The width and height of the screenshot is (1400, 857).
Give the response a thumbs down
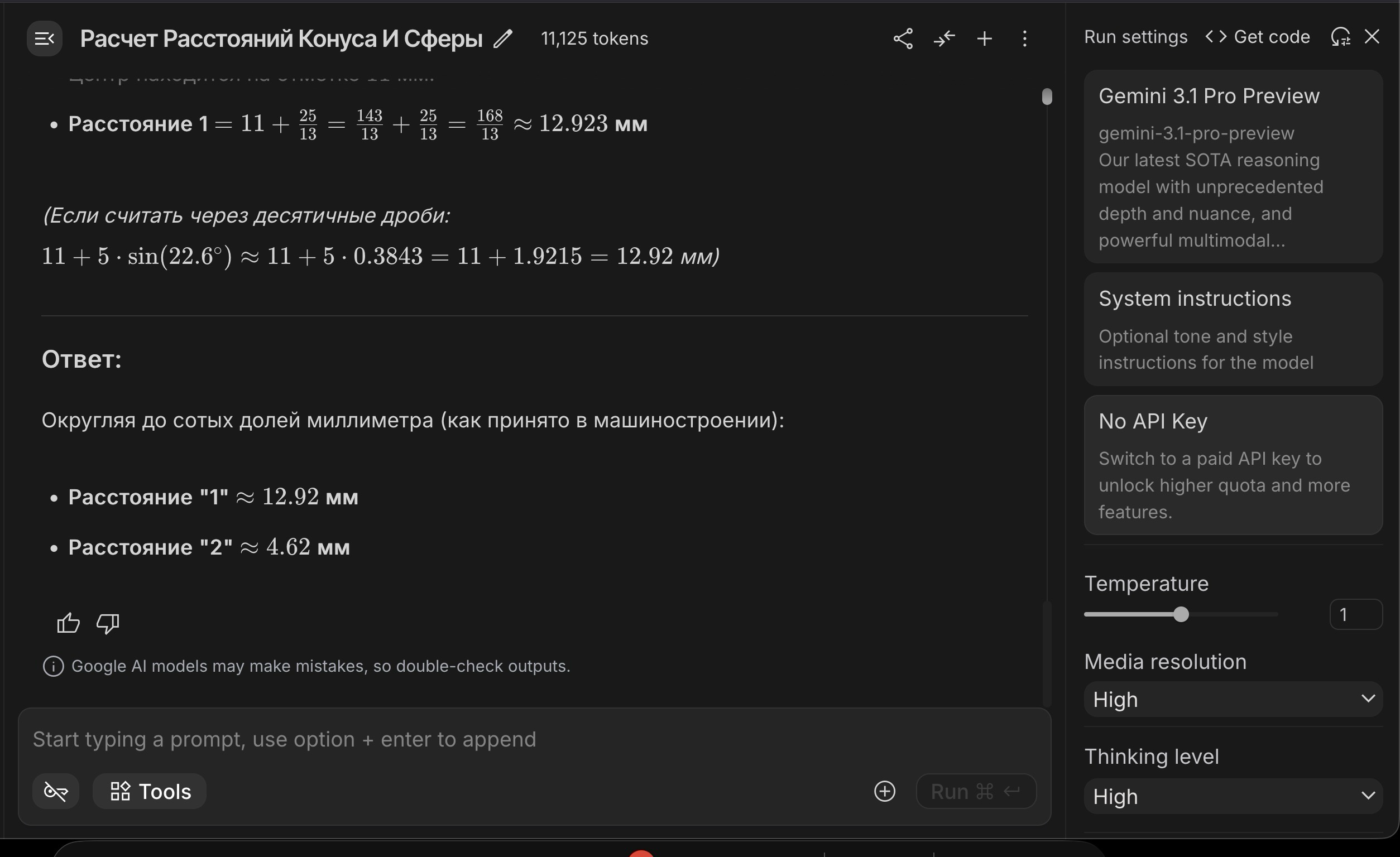click(107, 623)
